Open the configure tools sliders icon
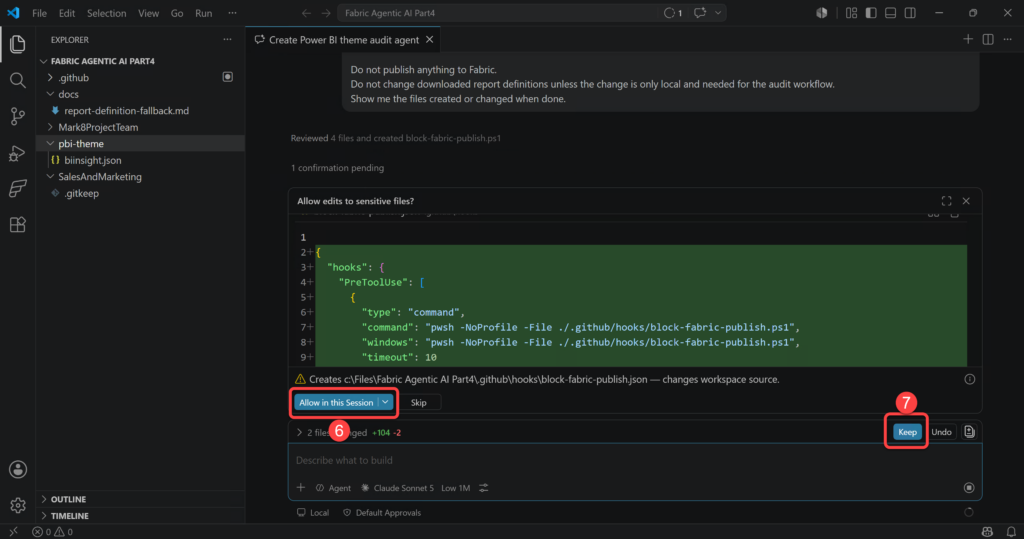The width and height of the screenshot is (1024, 539). point(484,487)
